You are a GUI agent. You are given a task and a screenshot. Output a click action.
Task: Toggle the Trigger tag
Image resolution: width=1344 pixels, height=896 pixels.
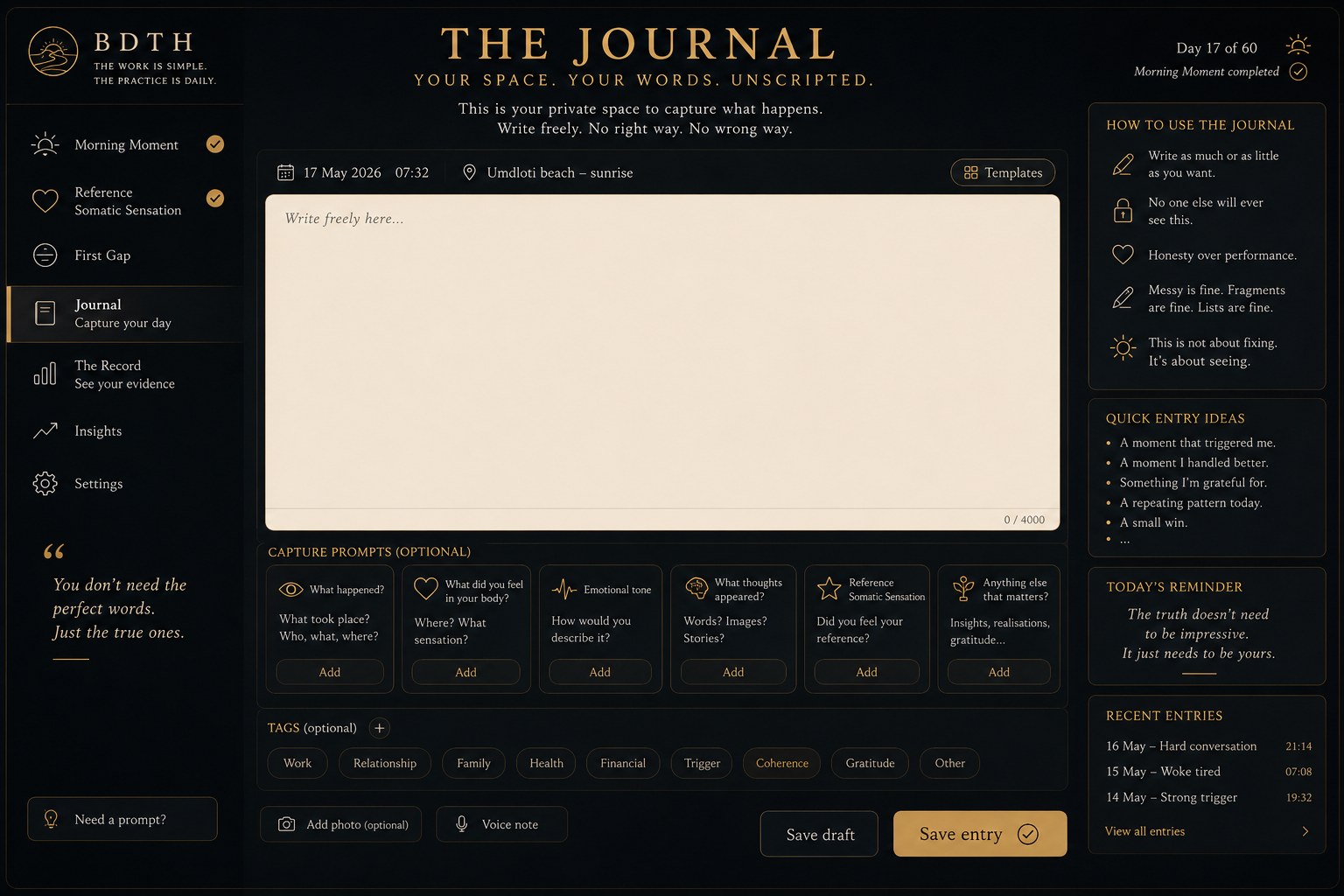703,763
